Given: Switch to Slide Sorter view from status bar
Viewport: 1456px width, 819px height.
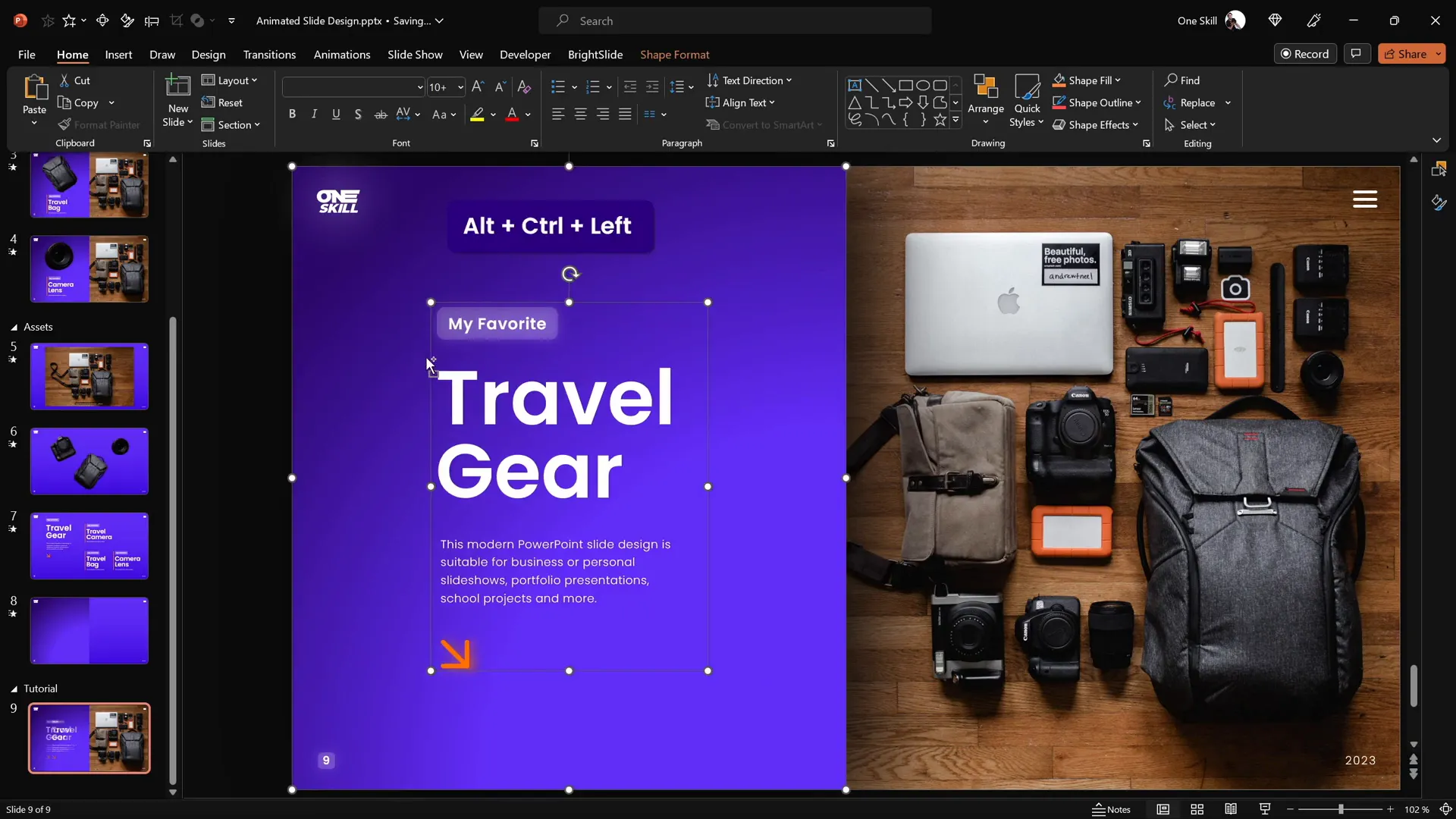Looking at the screenshot, I should [1197, 809].
